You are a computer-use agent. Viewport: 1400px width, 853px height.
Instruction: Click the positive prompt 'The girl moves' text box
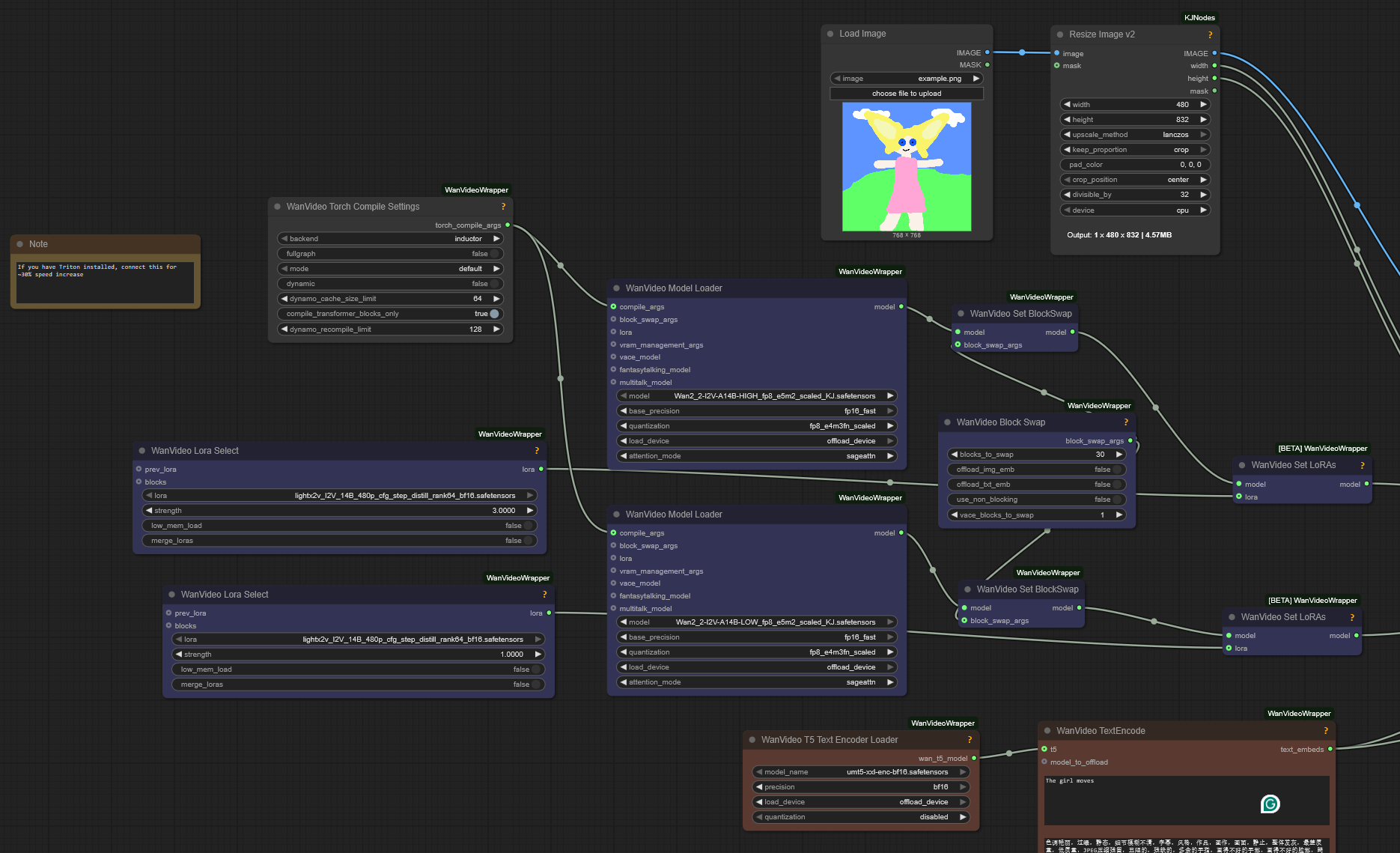click(1187, 800)
